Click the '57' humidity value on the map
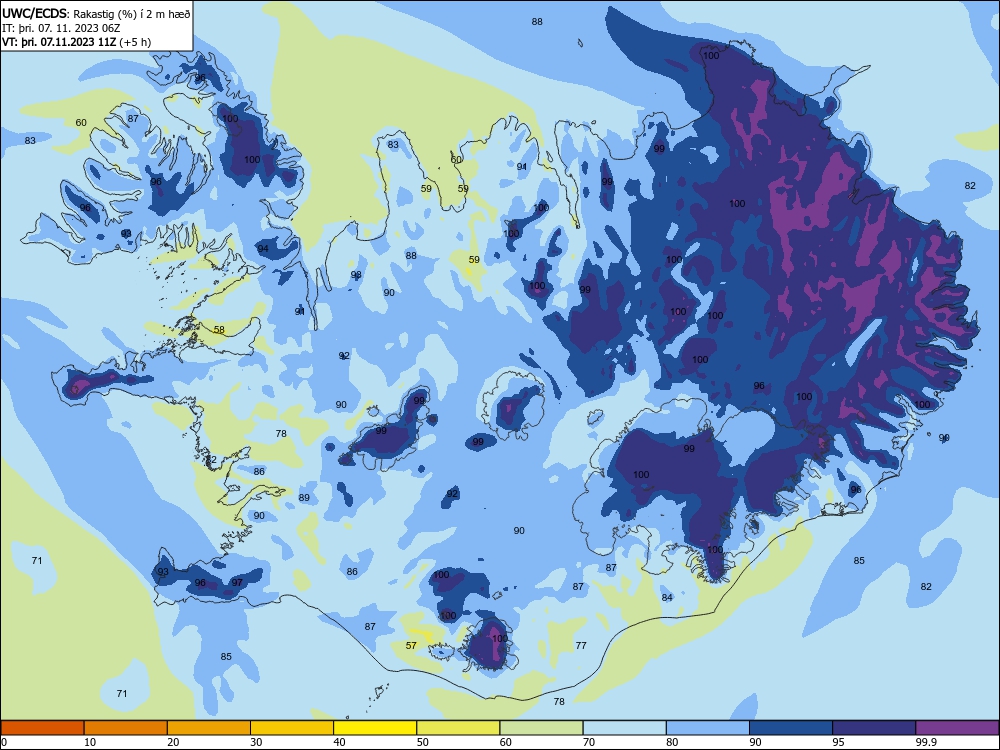1000x750 pixels. 411,645
